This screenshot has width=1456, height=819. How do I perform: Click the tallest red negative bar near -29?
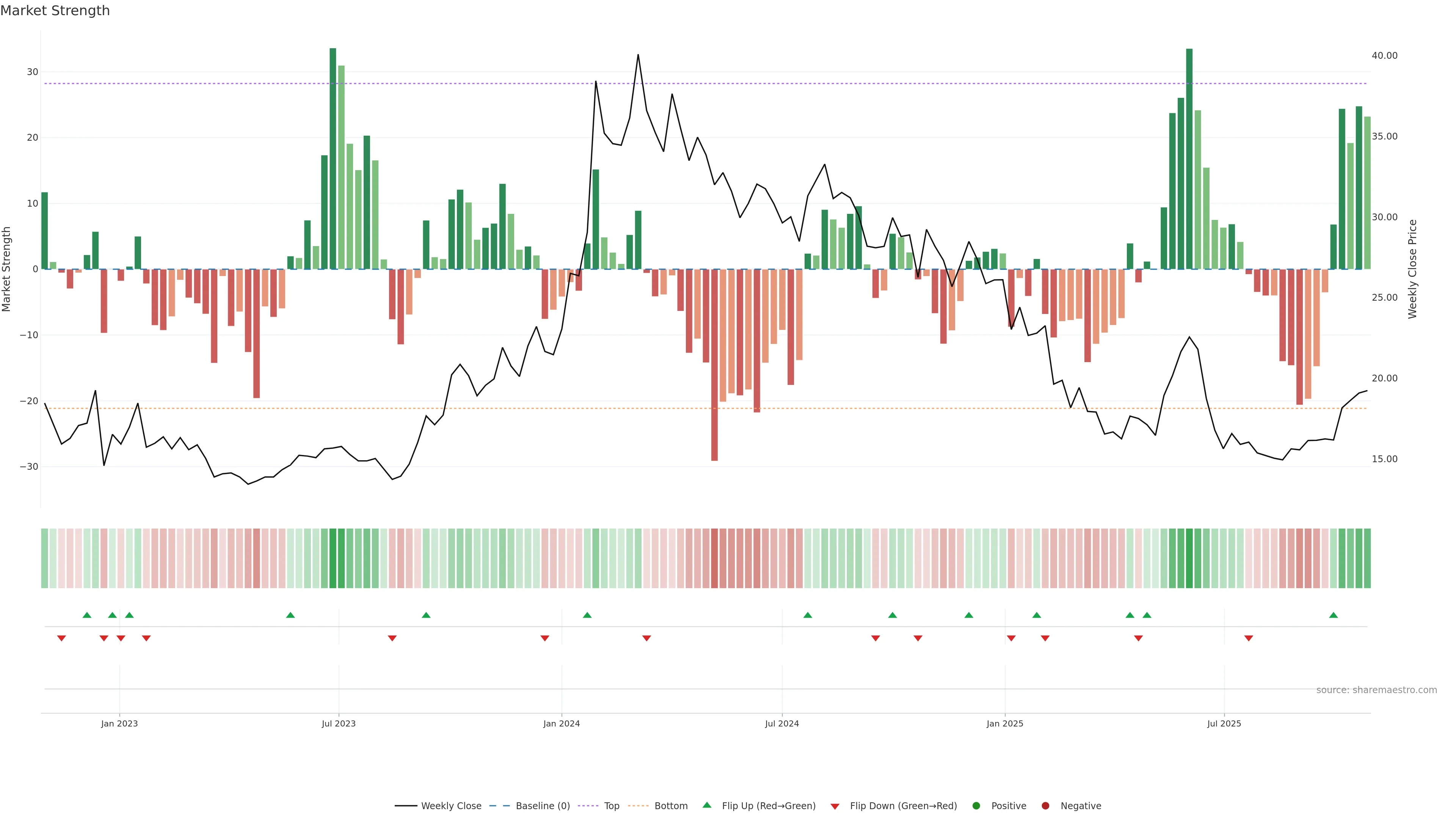(x=714, y=364)
